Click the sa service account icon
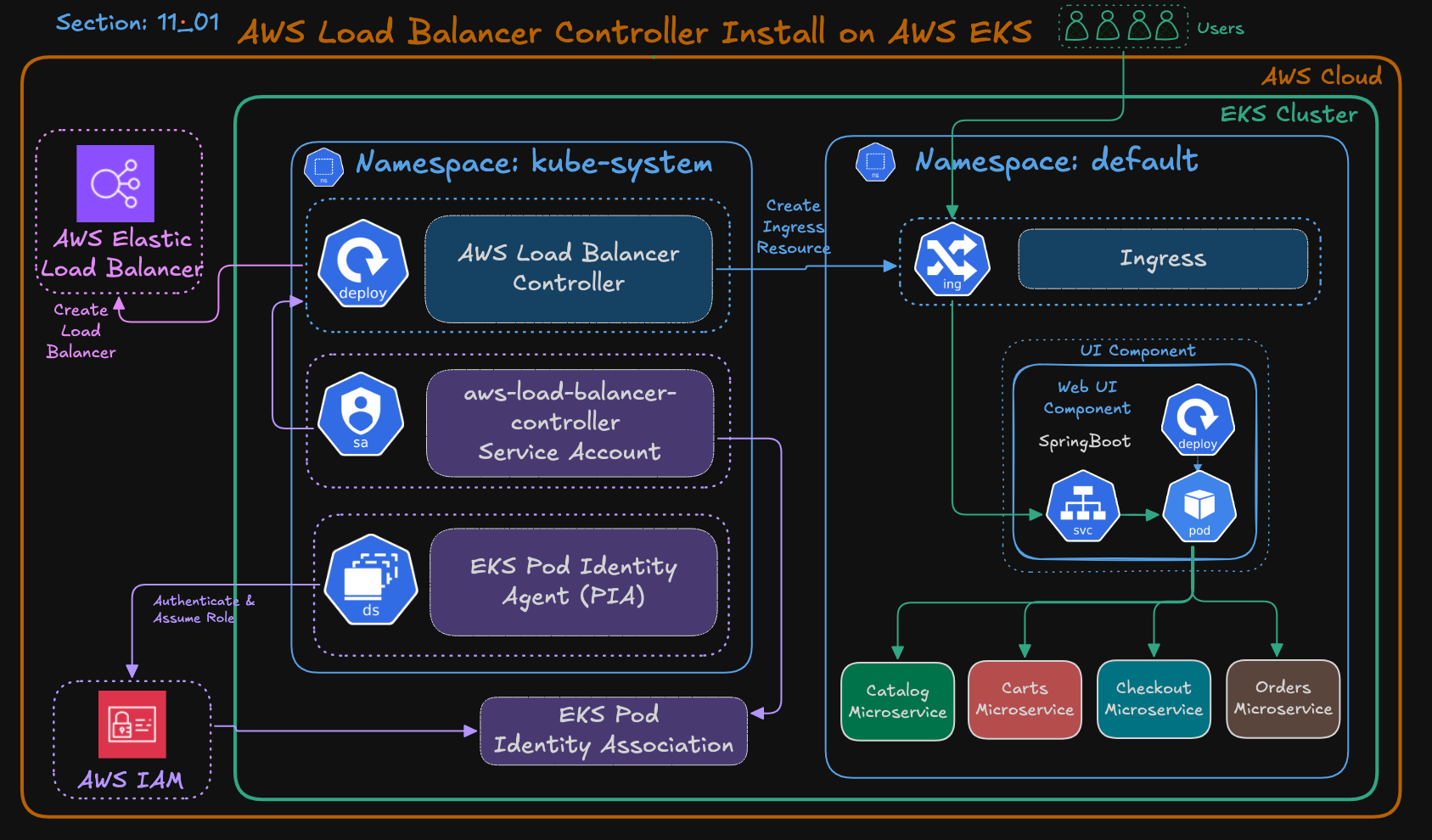This screenshot has height=840, width=1432. (x=360, y=415)
